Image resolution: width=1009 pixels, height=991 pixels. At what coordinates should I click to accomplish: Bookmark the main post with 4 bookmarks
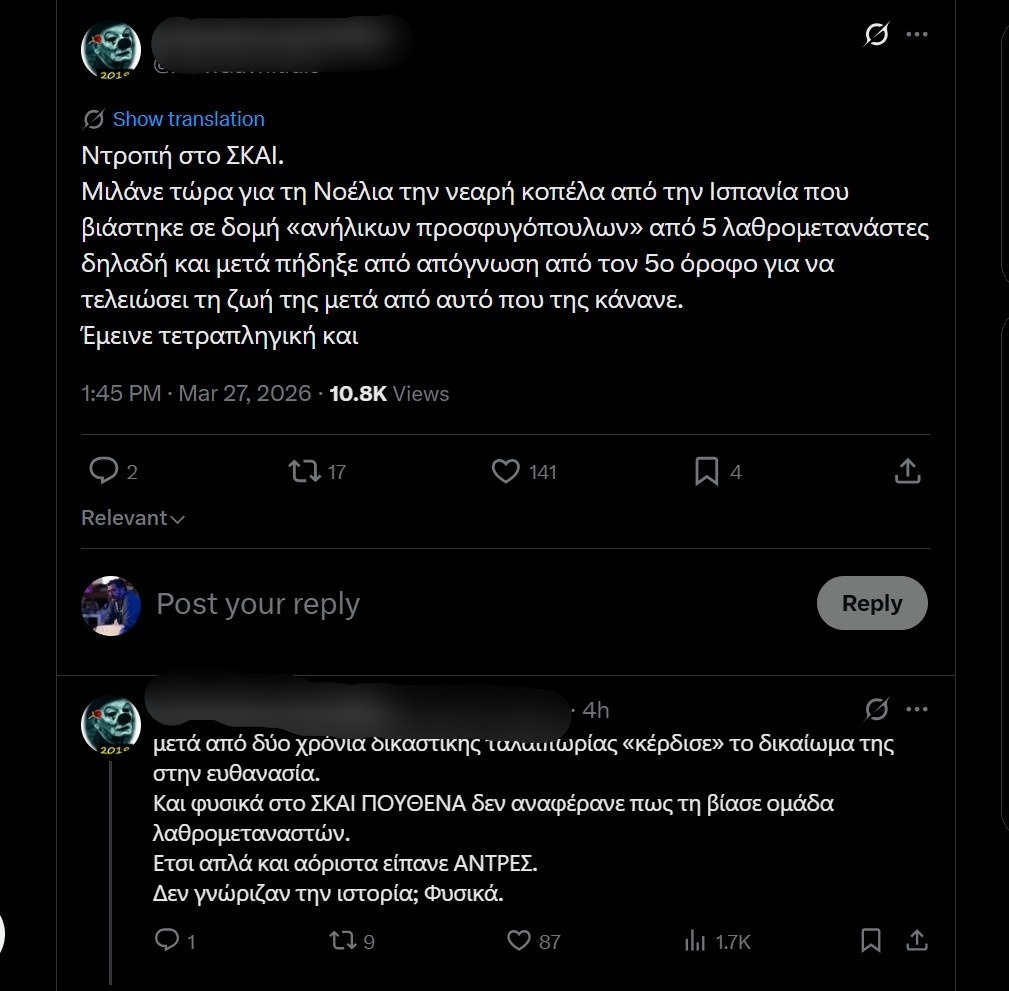coord(707,471)
